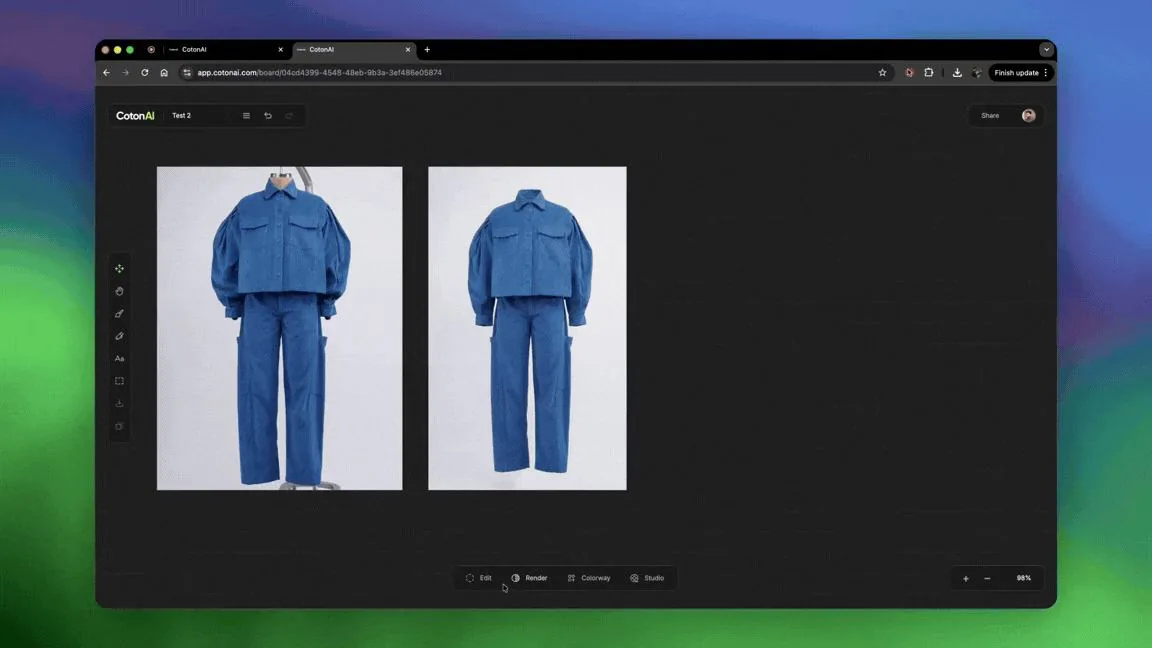Open the browser extensions puzzle icon

click(x=929, y=73)
